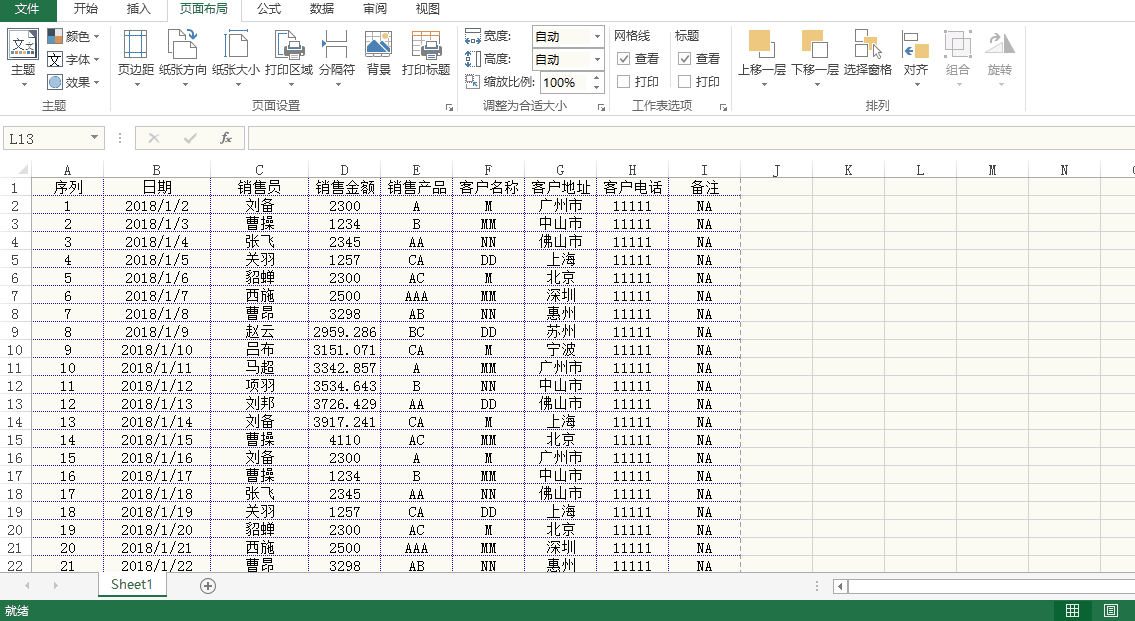Increase 缩放比例 with the up spinner
This screenshot has height=621, width=1135.
[596, 77]
